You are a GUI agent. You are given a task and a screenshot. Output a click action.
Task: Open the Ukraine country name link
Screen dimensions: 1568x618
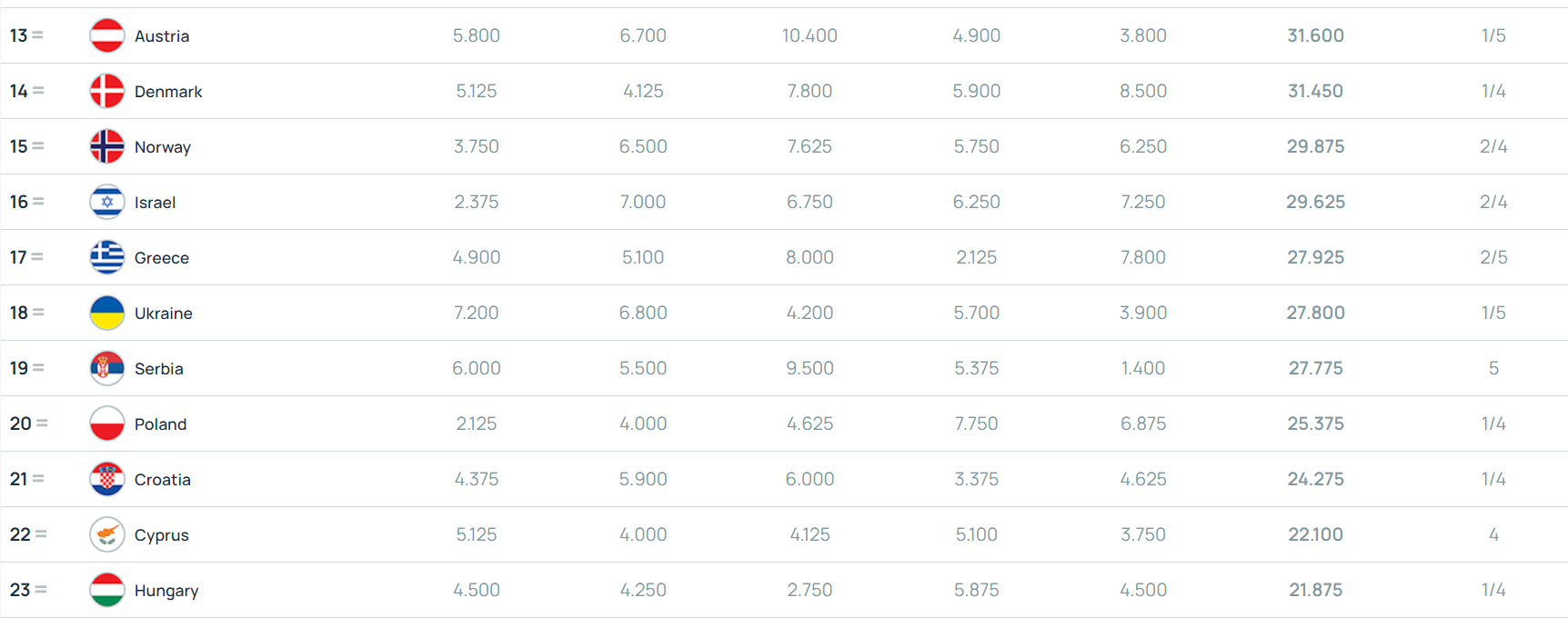tap(164, 314)
